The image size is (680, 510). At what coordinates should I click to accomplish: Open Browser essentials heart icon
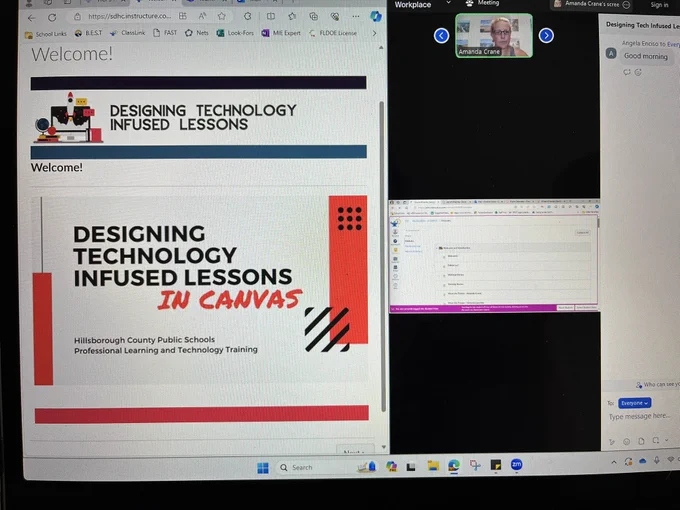click(x=334, y=16)
